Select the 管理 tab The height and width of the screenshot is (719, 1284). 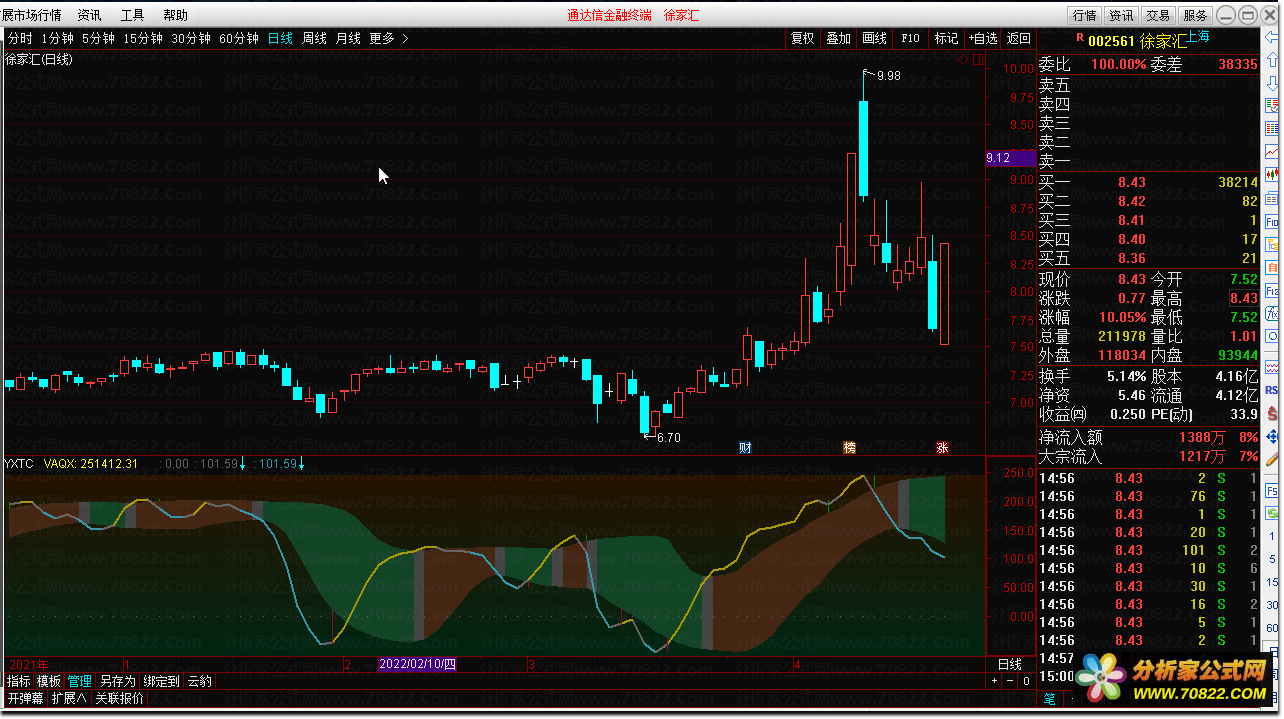[x=80, y=681]
